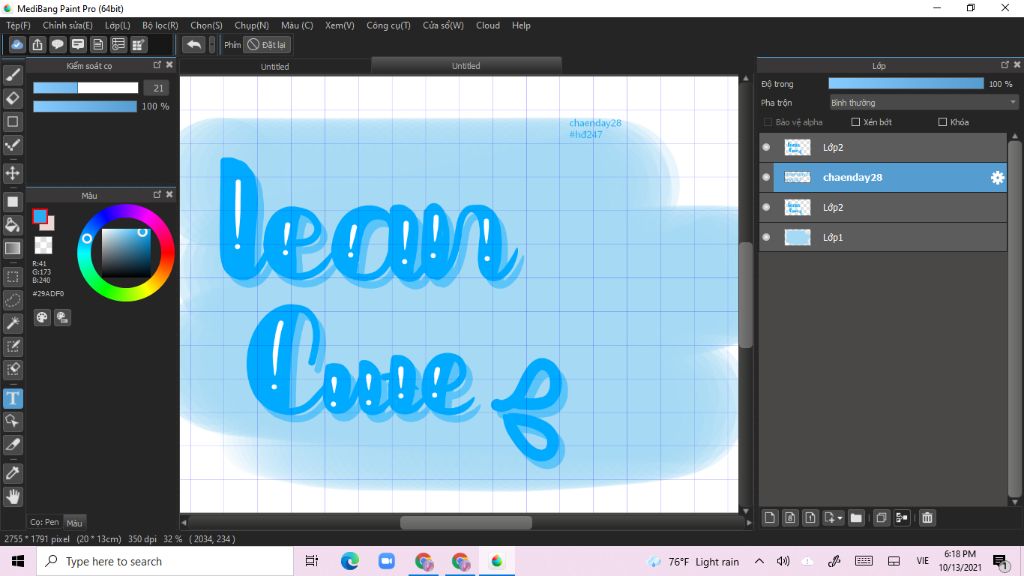Click the document page icon in toolbar
The image size is (1024, 576).
point(98,44)
